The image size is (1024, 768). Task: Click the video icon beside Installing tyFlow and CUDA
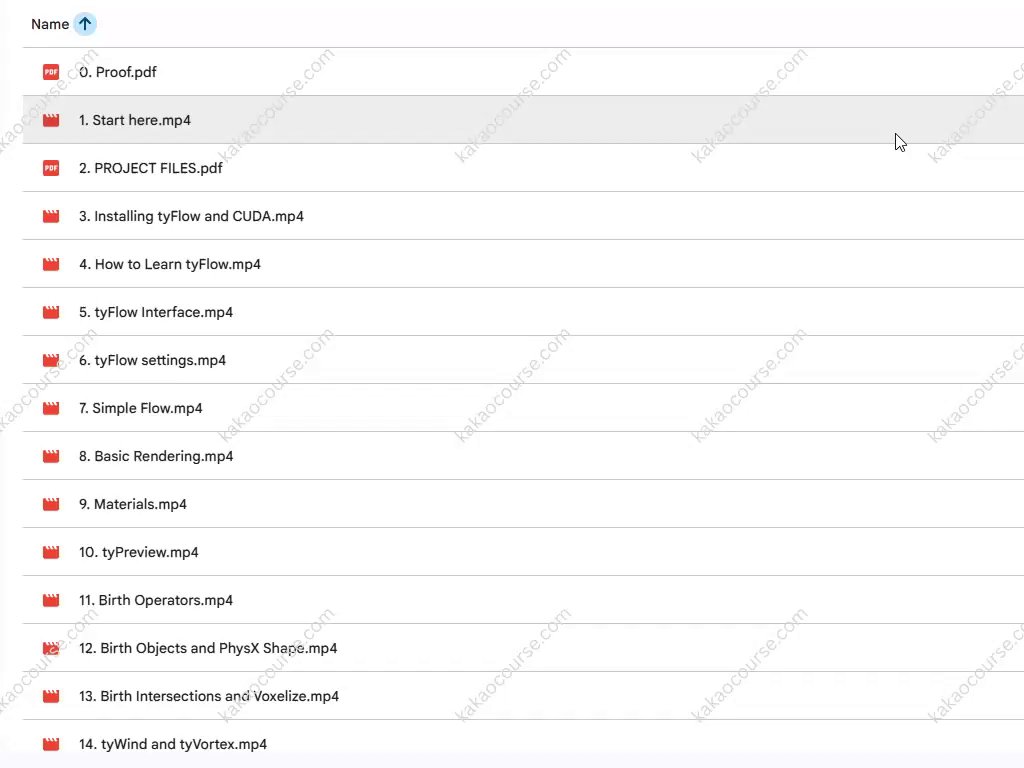tap(51, 216)
